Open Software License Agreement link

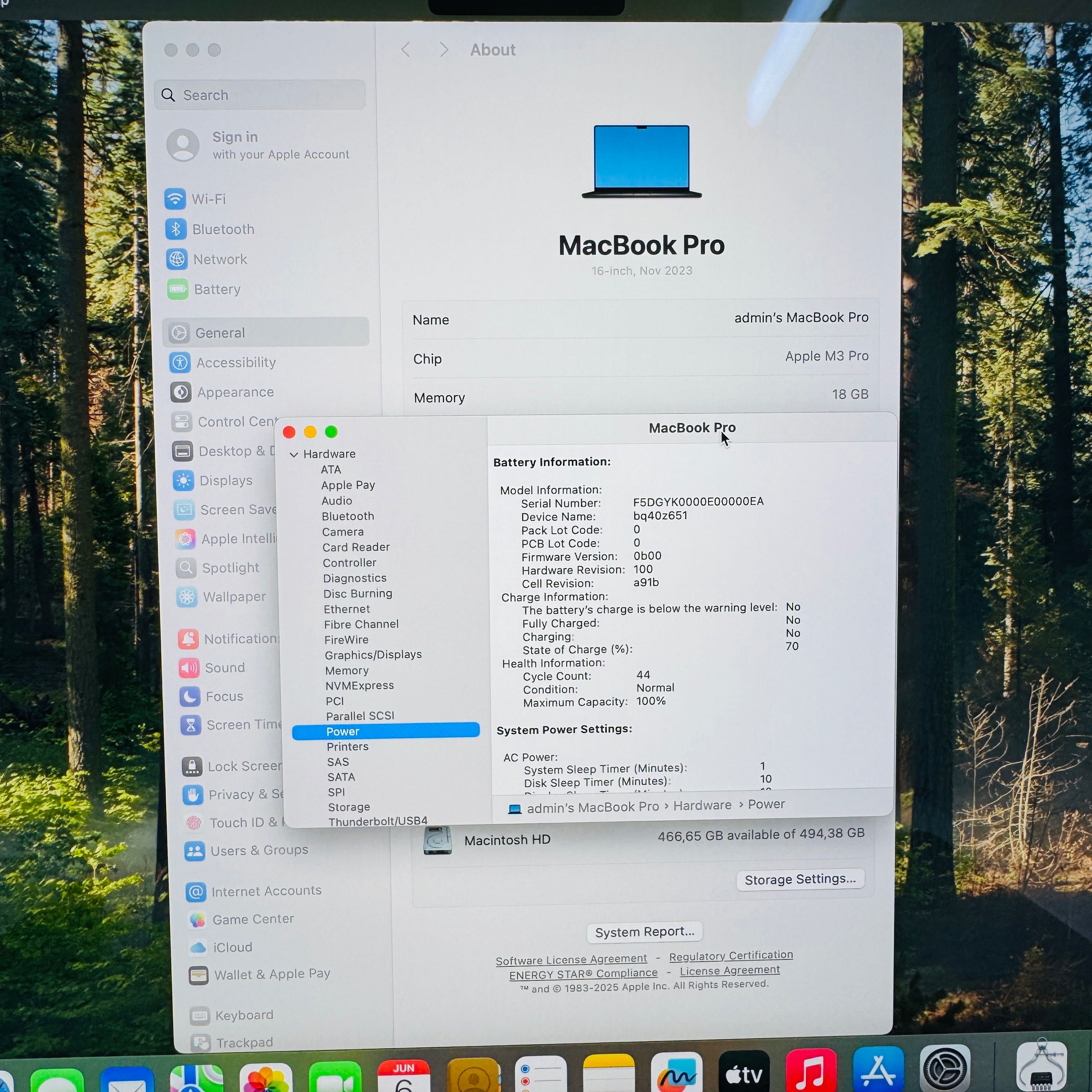click(571, 960)
